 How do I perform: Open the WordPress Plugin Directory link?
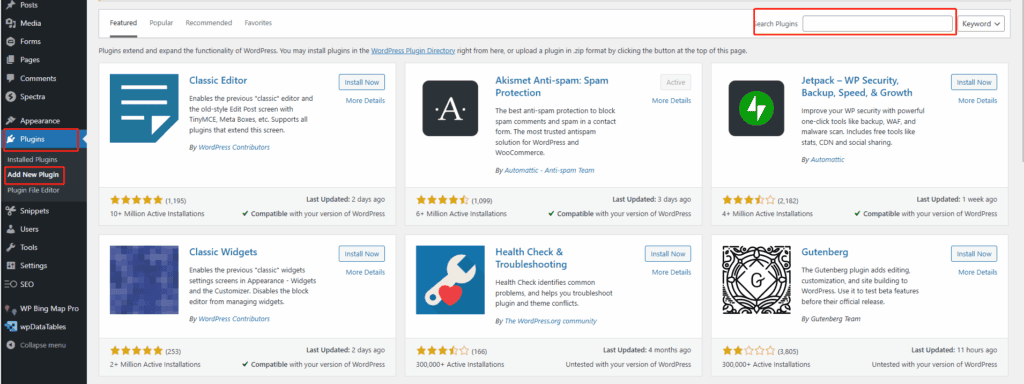pyautogui.click(x=413, y=50)
